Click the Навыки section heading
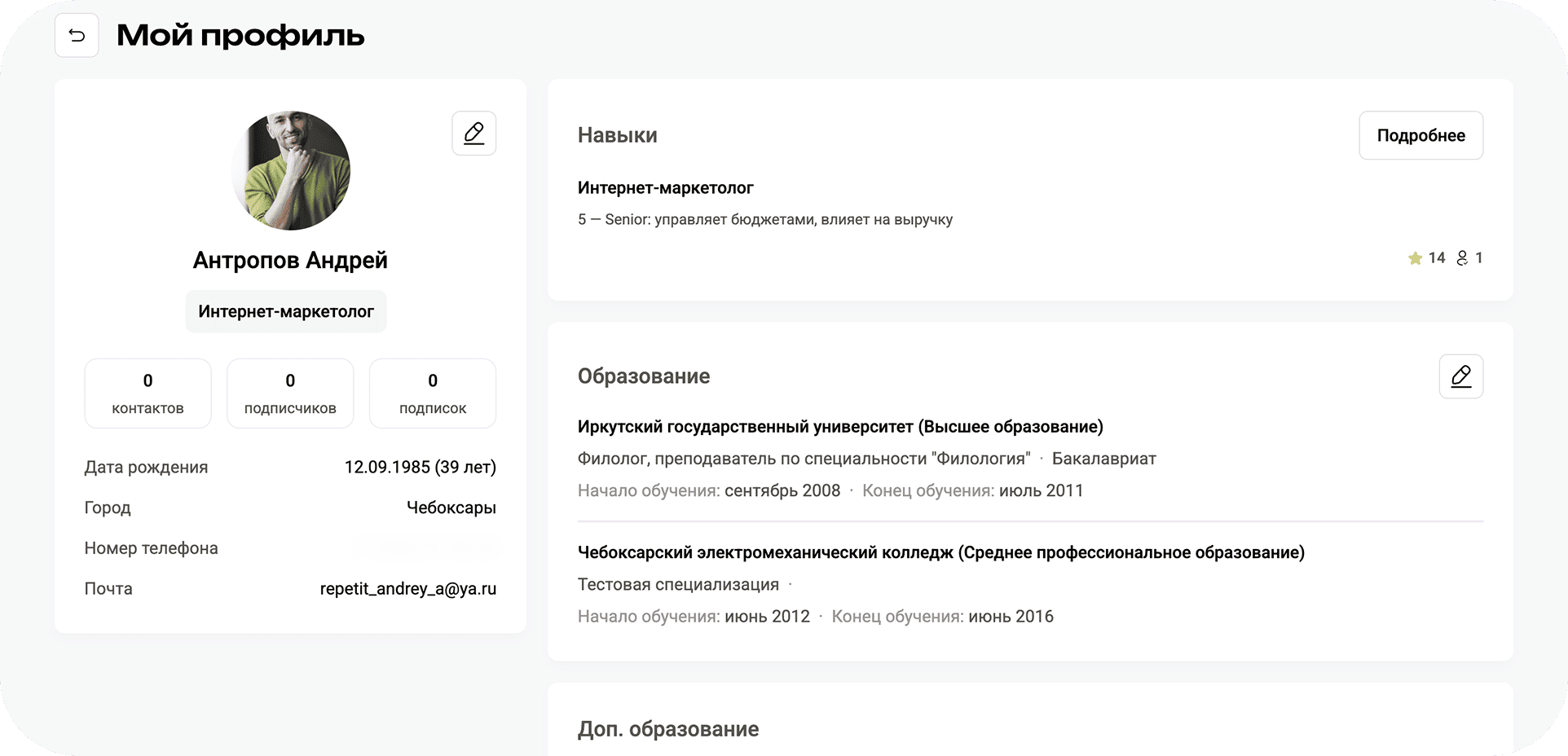 click(x=618, y=135)
